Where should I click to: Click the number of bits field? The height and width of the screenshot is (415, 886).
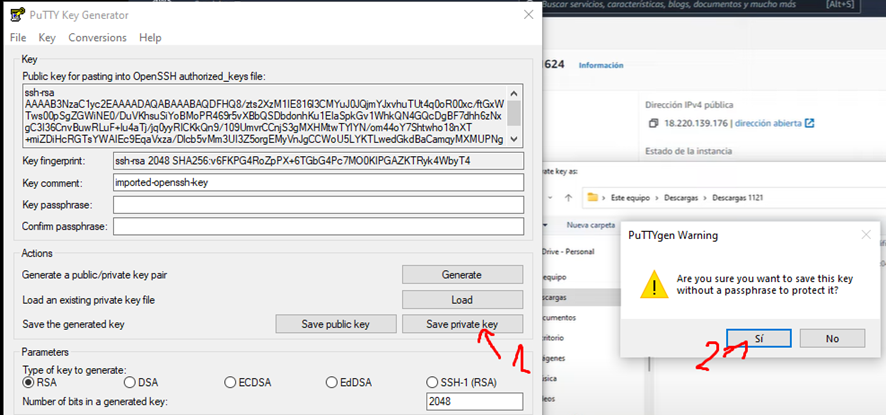click(475, 401)
